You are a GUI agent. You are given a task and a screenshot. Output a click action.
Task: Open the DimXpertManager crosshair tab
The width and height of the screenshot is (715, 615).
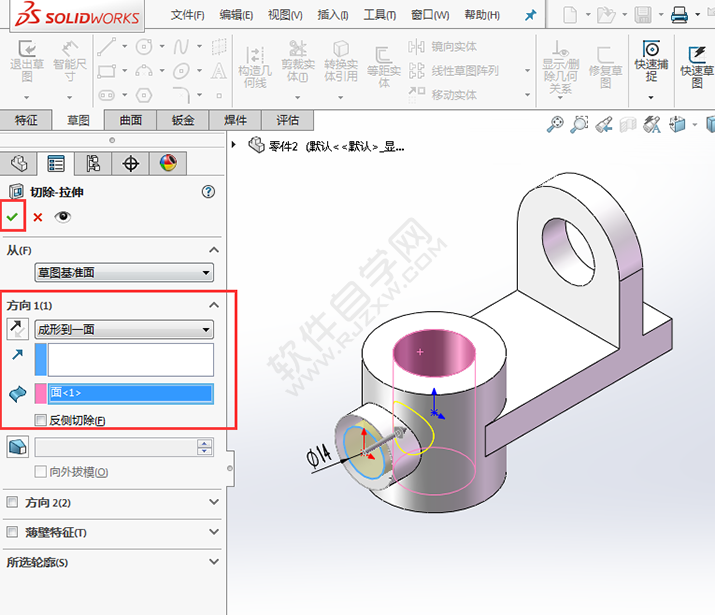click(130, 163)
